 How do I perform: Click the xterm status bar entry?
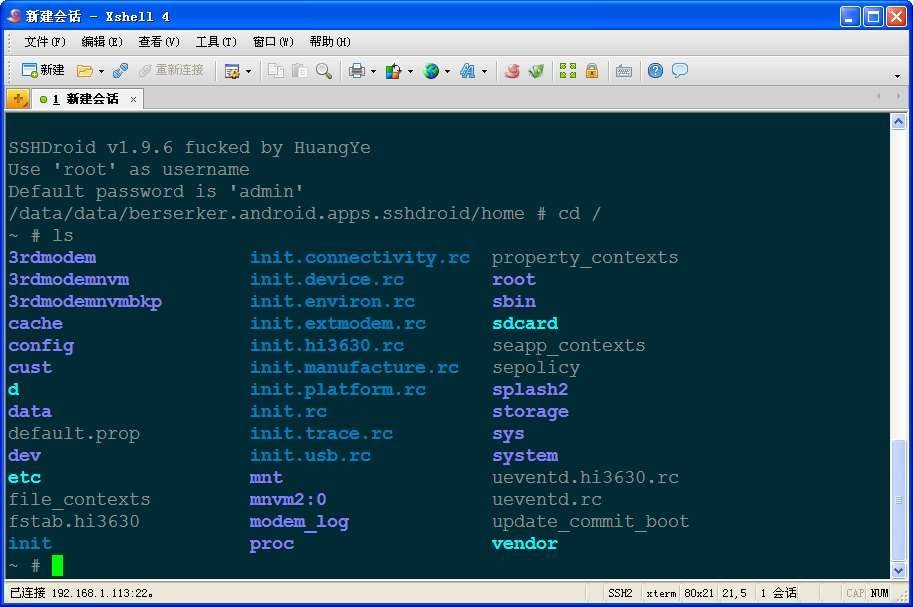coord(661,593)
